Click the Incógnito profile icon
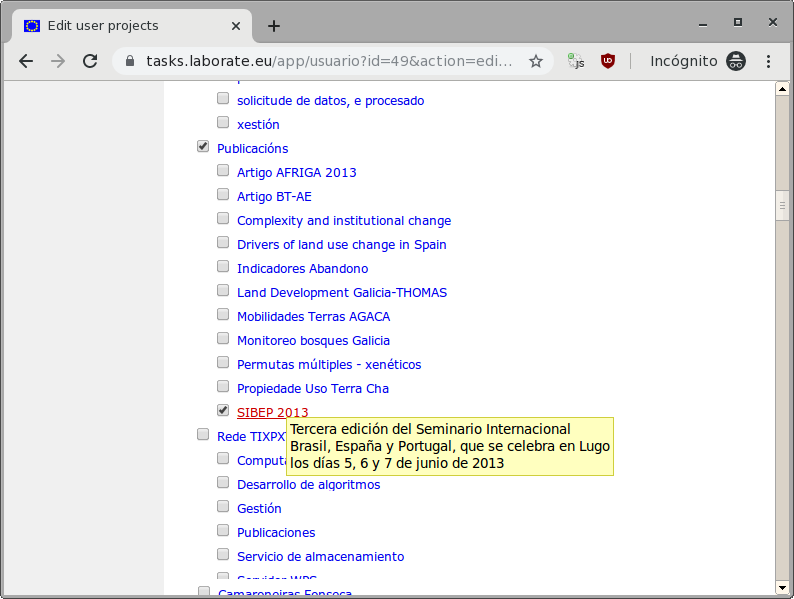 [736, 61]
